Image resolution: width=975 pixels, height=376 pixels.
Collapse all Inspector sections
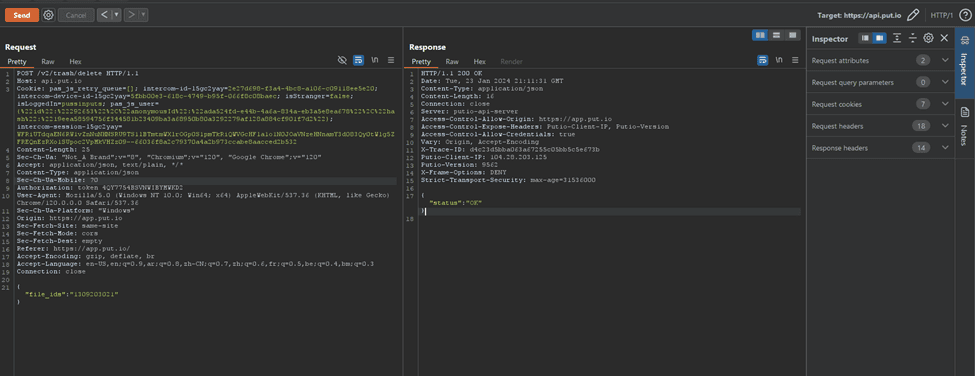[912, 38]
